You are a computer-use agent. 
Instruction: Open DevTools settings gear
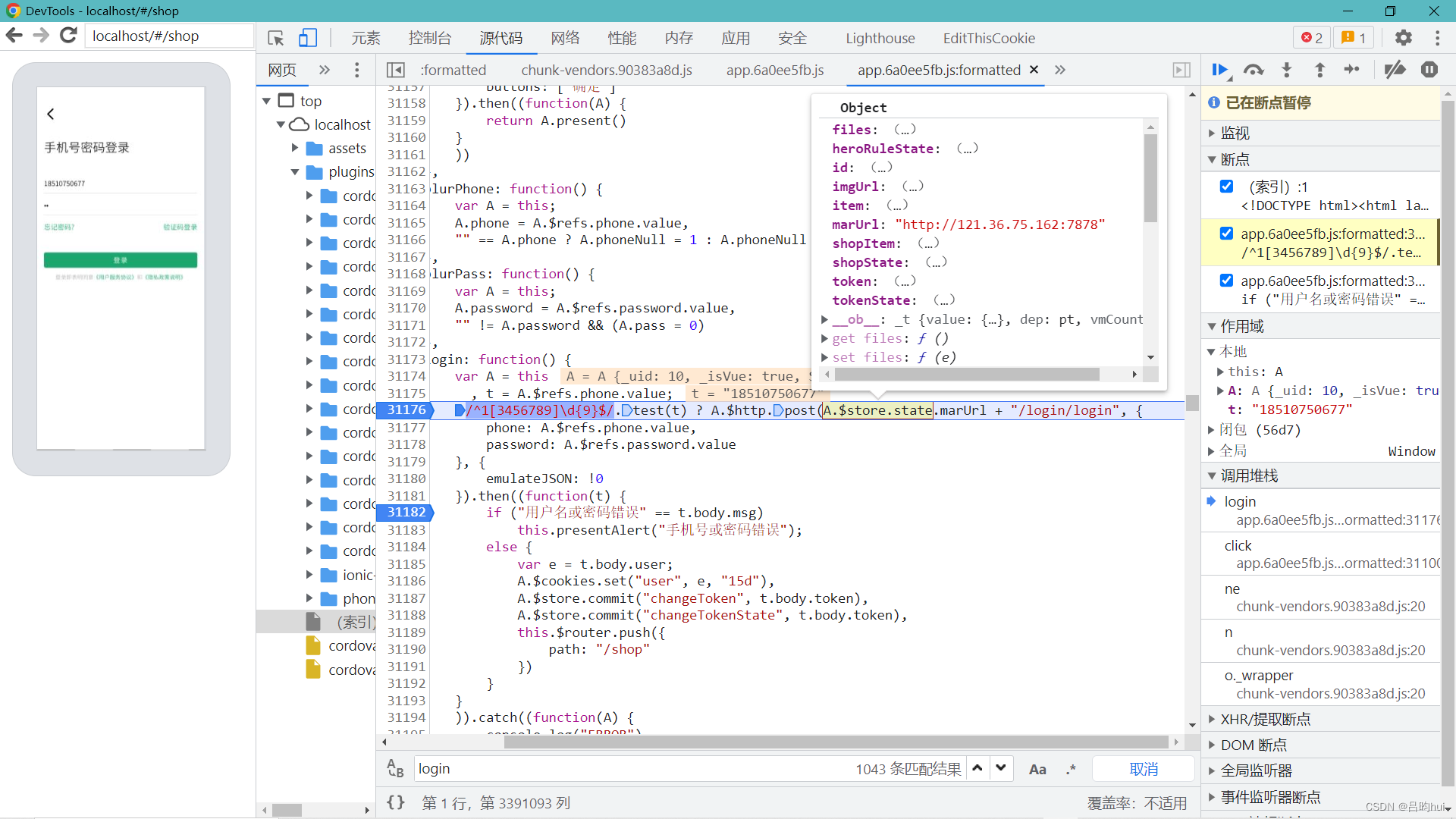[x=1404, y=38]
